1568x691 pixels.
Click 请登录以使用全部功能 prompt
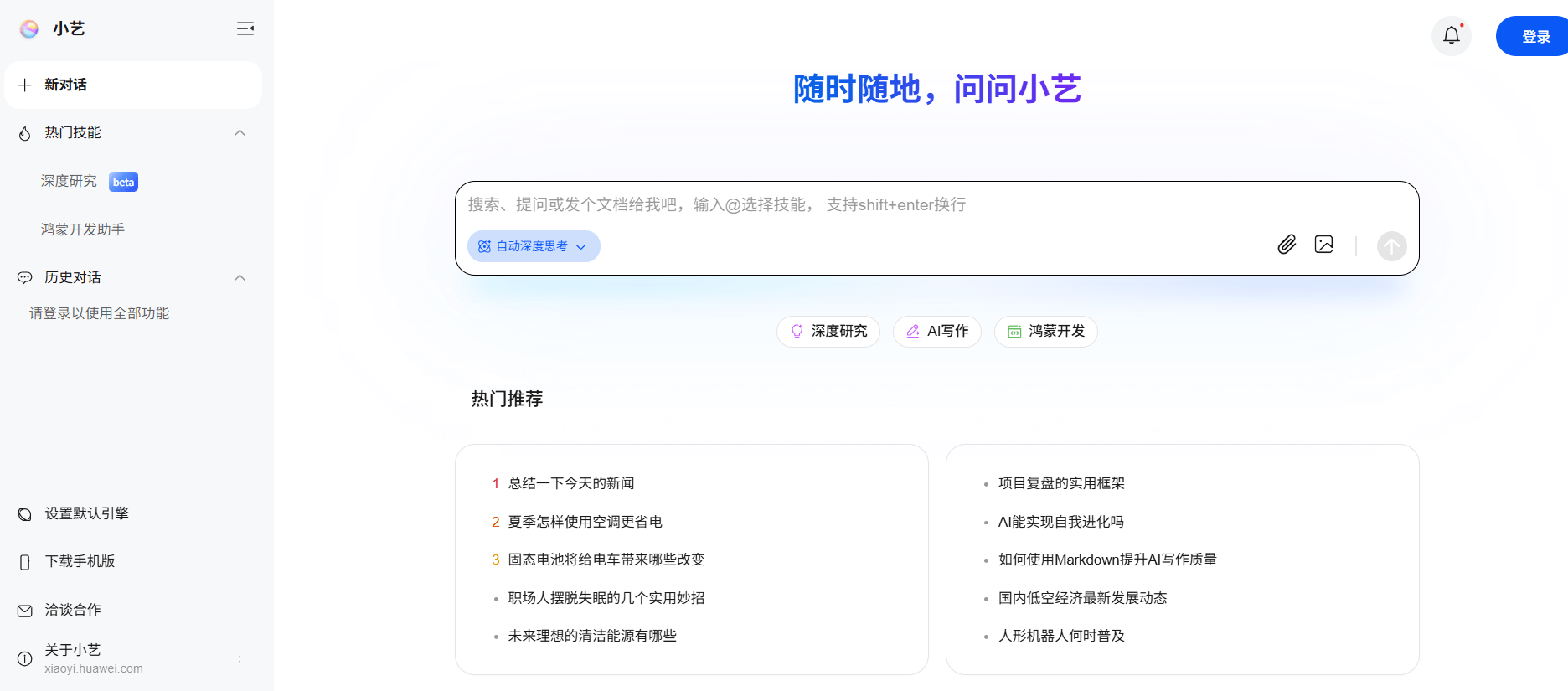click(x=99, y=313)
